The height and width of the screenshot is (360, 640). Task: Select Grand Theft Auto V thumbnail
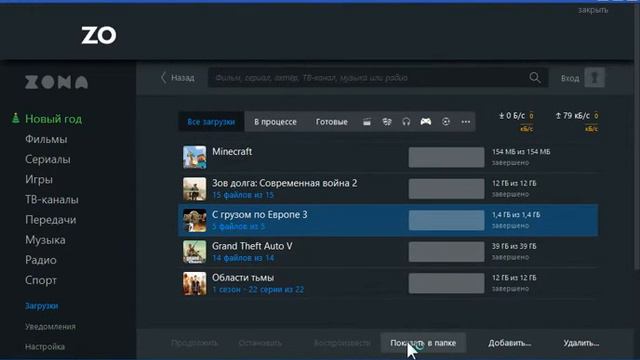click(x=194, y=251)
